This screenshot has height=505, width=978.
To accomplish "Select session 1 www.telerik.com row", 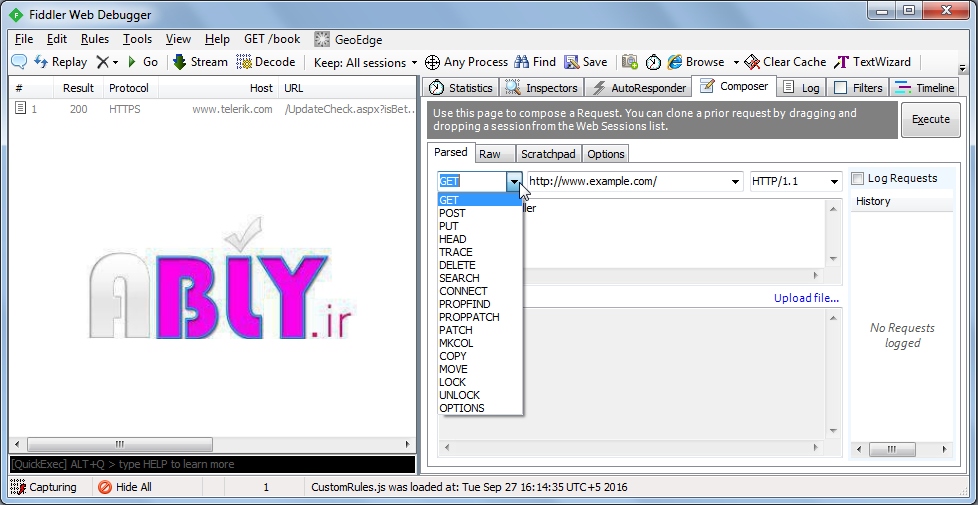I will point(213,109).
